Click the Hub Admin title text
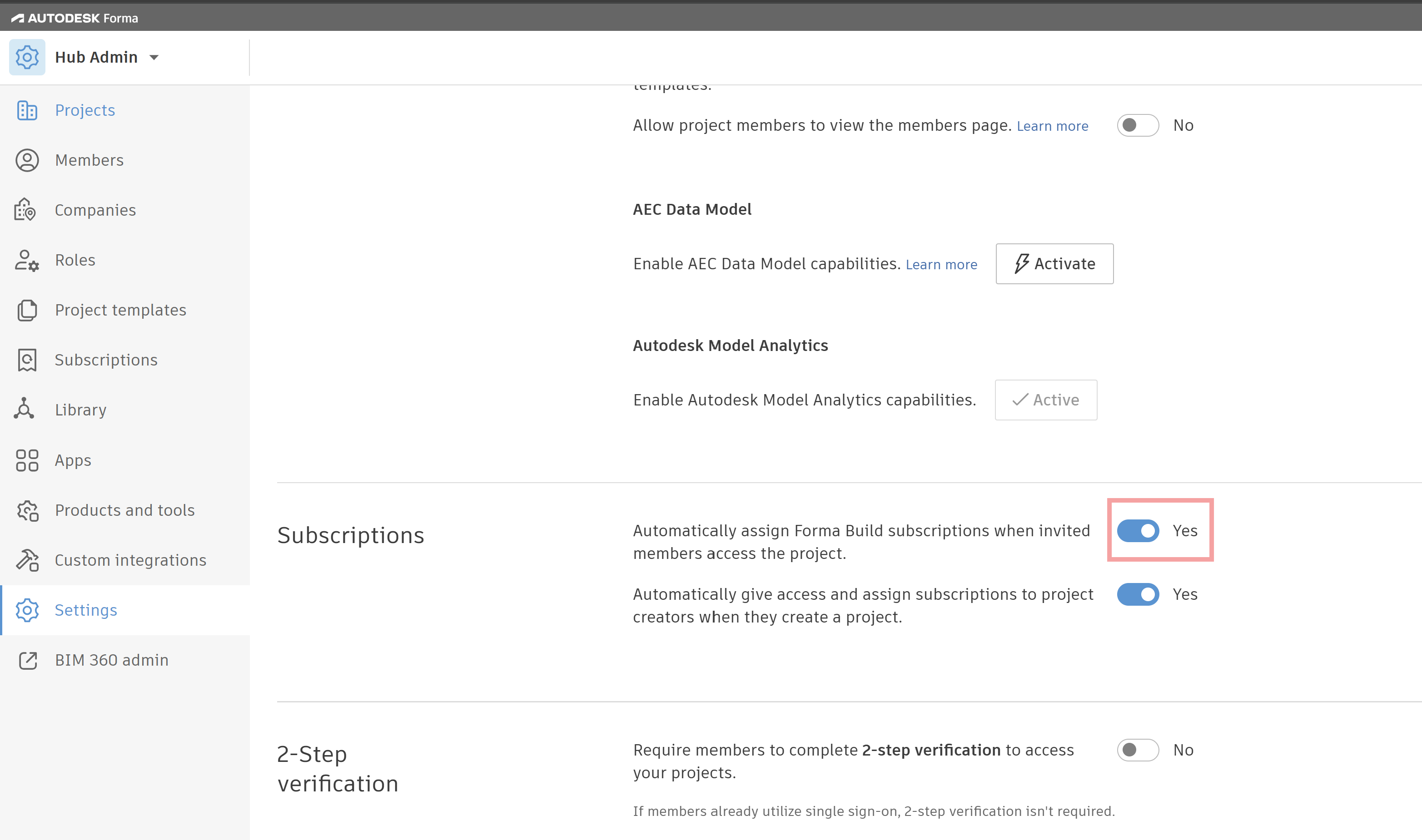 tap(96, 57)
